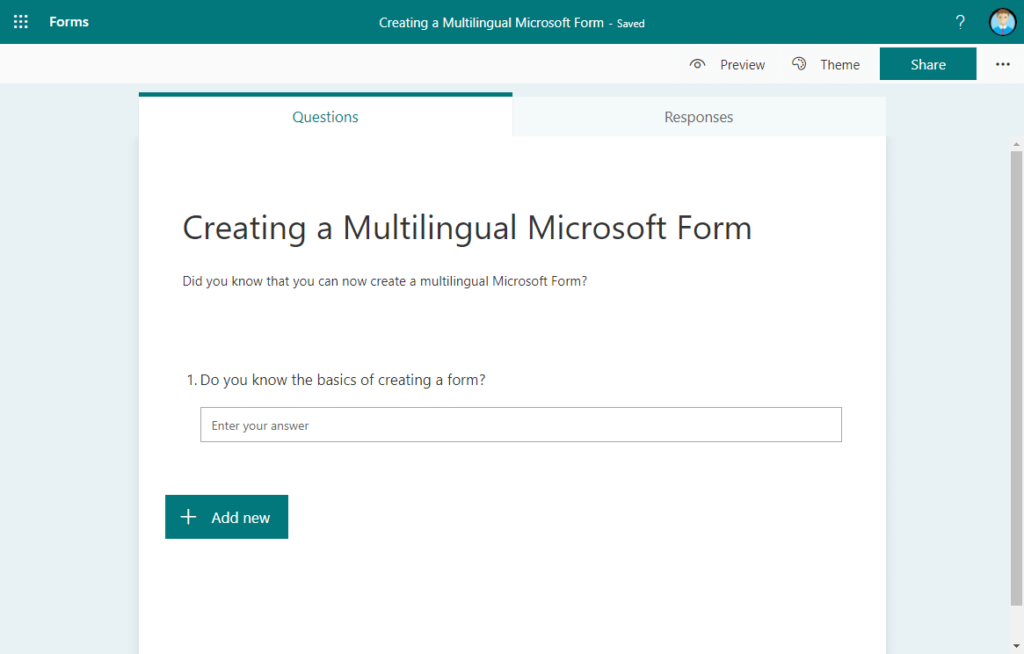Click the Theme palette icon
This screenshot has width=1024, height=654.
tap(799, 63)
